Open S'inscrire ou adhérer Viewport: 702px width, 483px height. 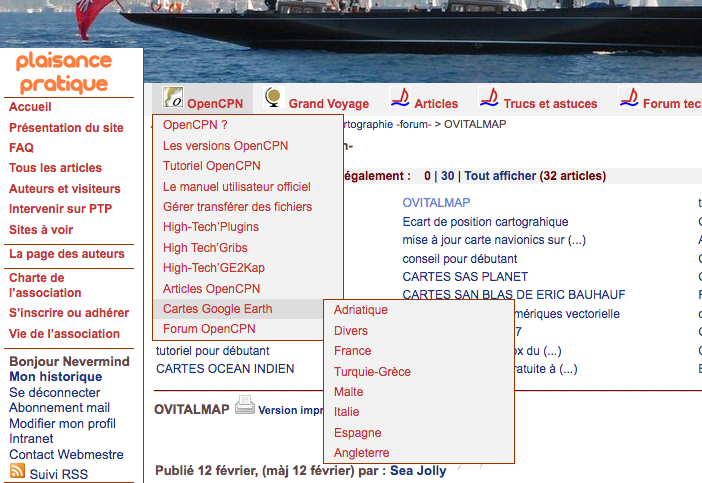click(69, 313)
